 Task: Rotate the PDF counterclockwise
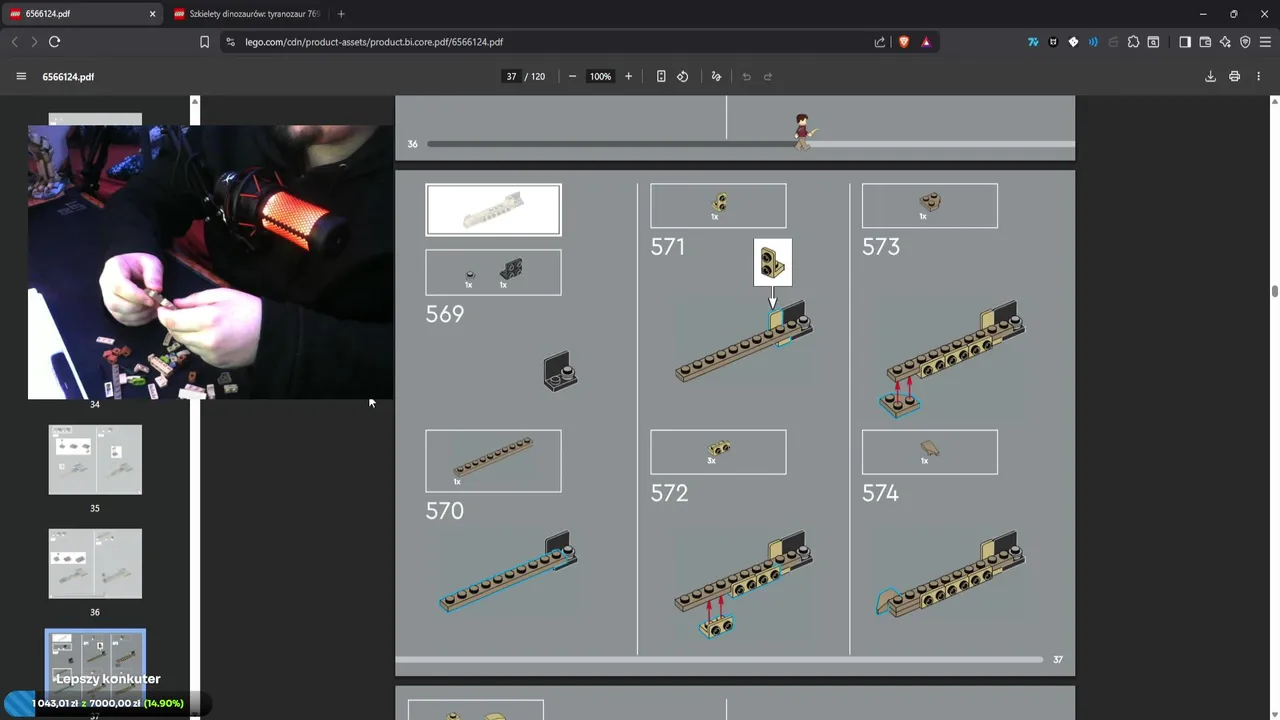pos(683,77)
